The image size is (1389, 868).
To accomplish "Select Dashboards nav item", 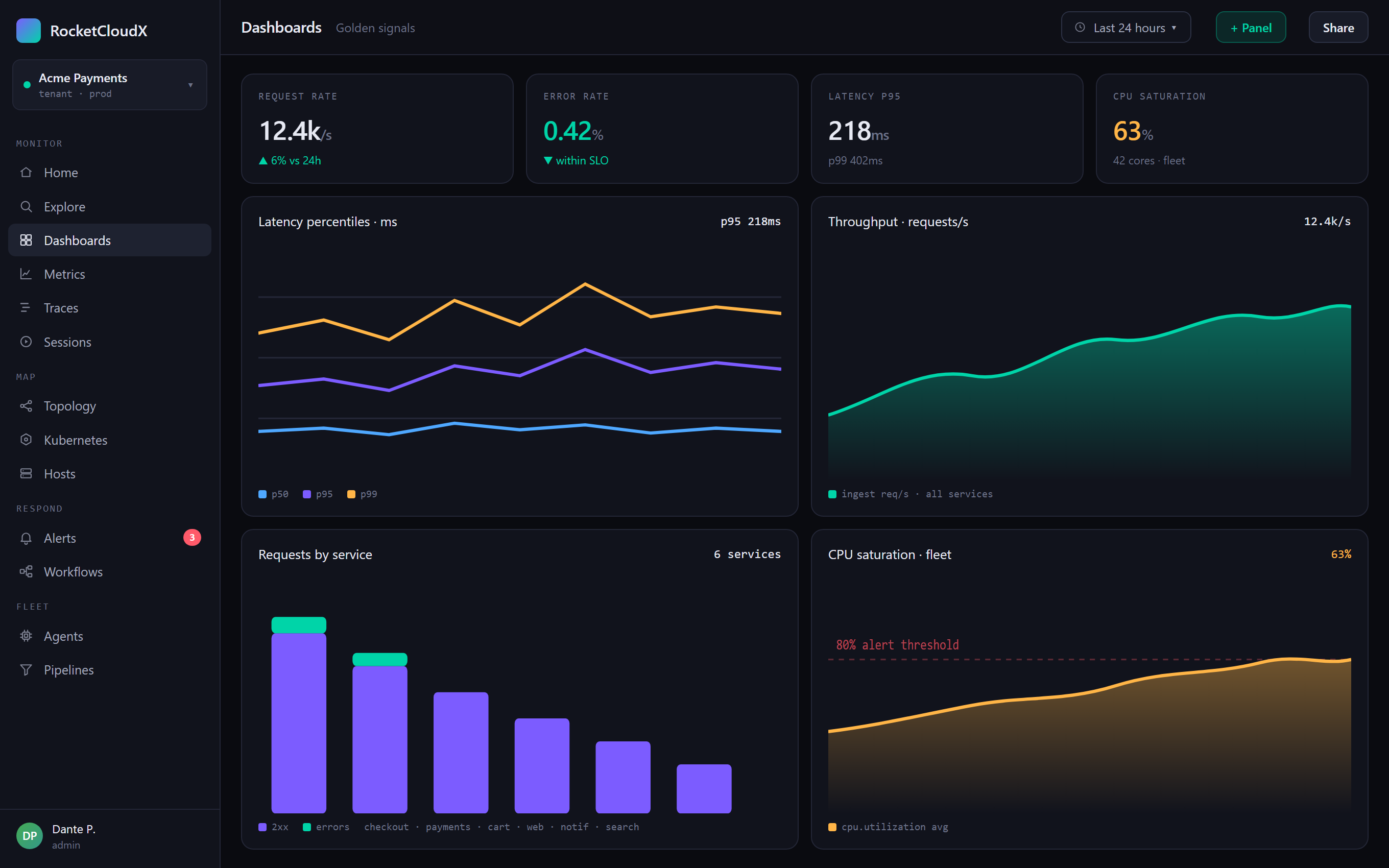I will point(110,240).
